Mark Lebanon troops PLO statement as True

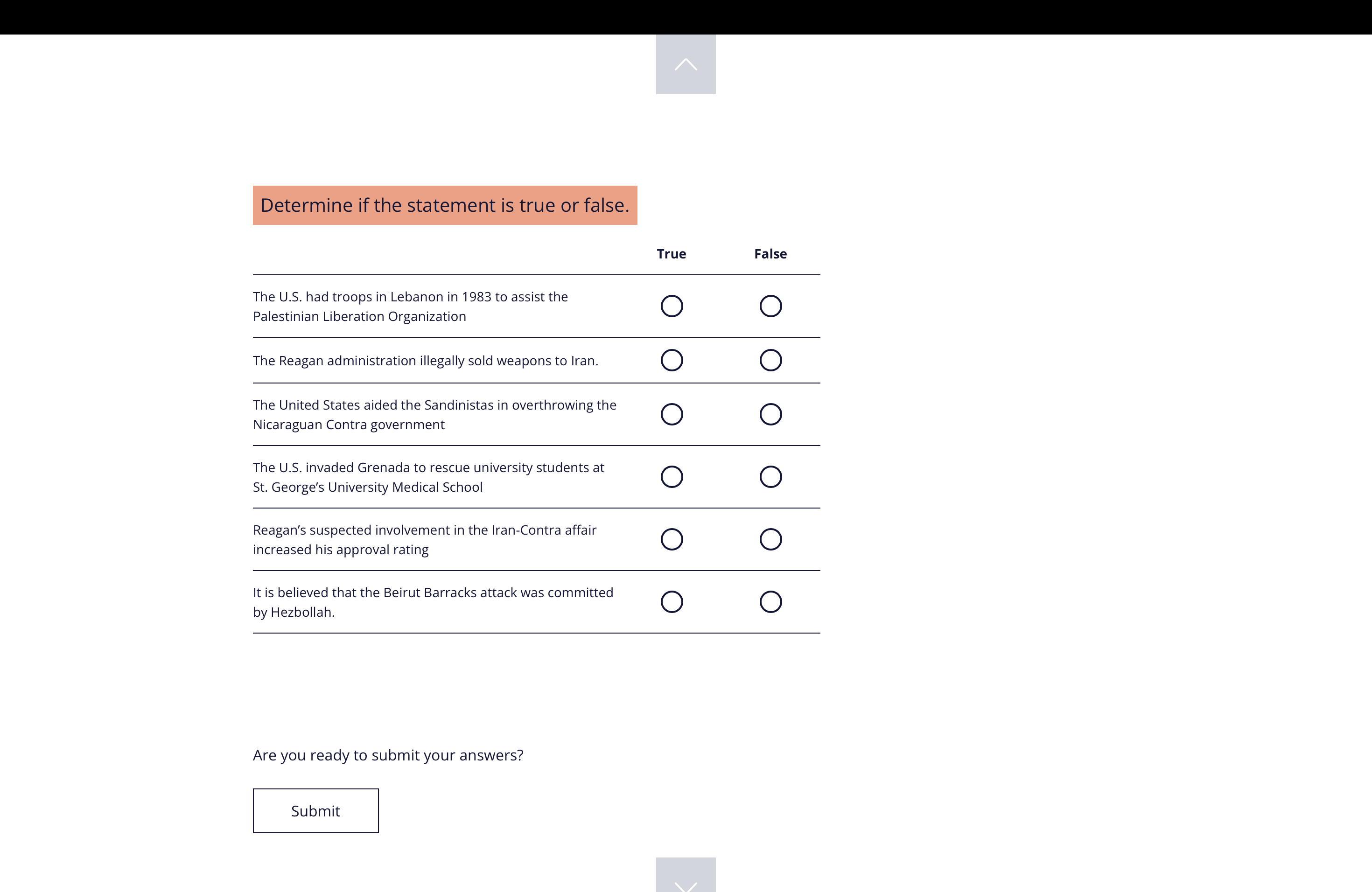(x=672, y=306)
